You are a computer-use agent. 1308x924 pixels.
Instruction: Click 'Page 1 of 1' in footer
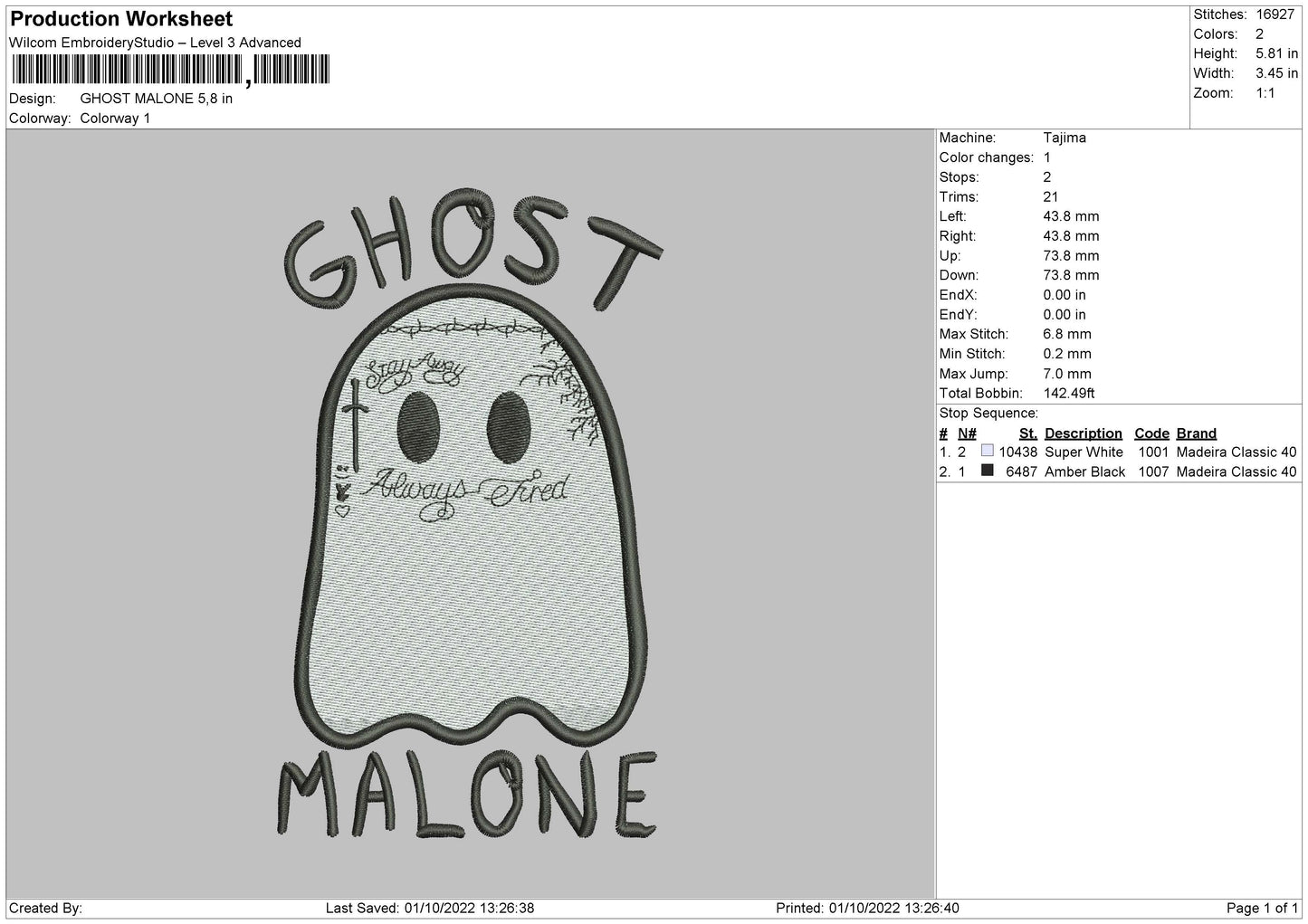[x=1262, y=908]
